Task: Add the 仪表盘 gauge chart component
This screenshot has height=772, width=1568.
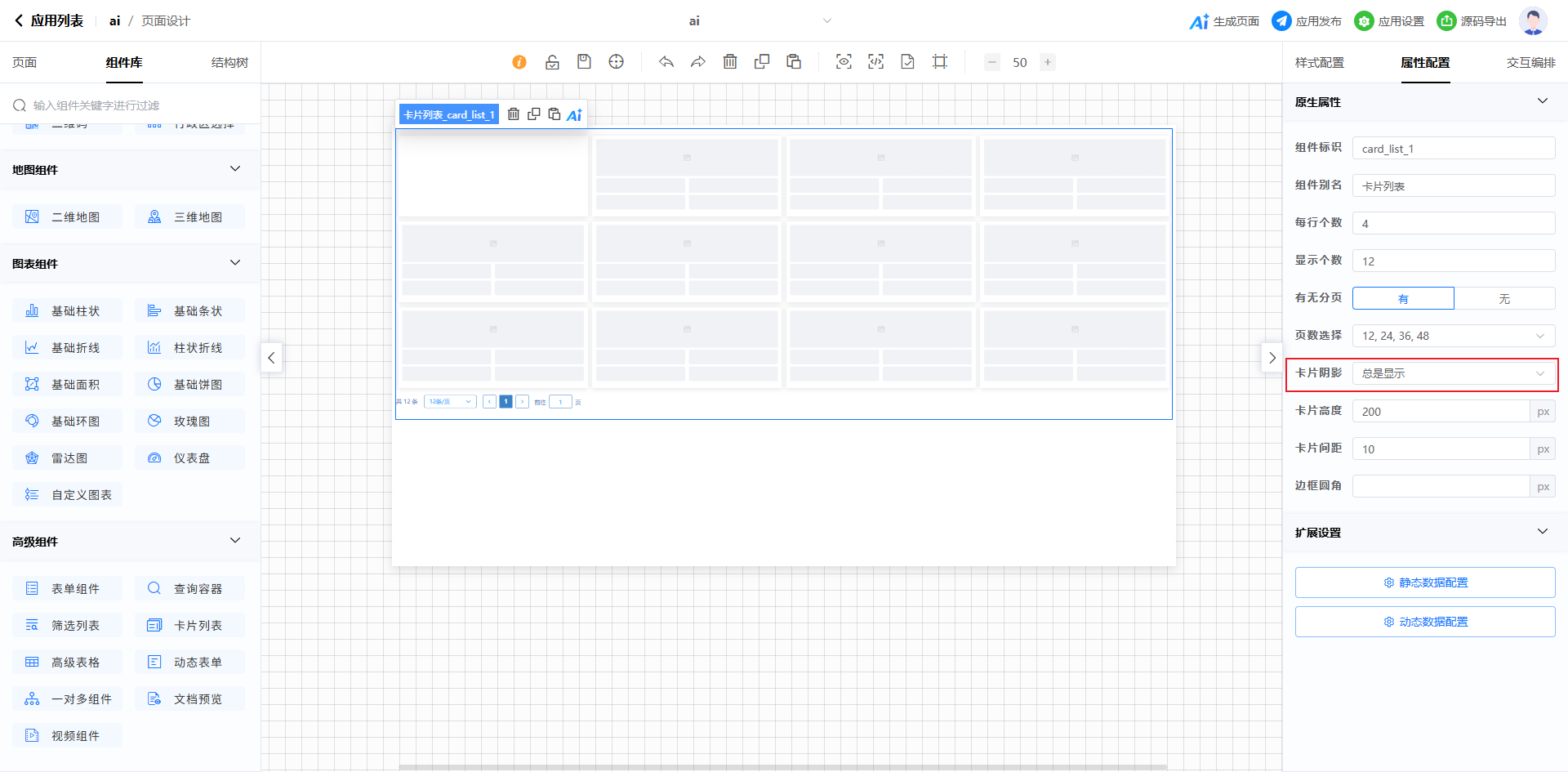Action: (190, 458)
